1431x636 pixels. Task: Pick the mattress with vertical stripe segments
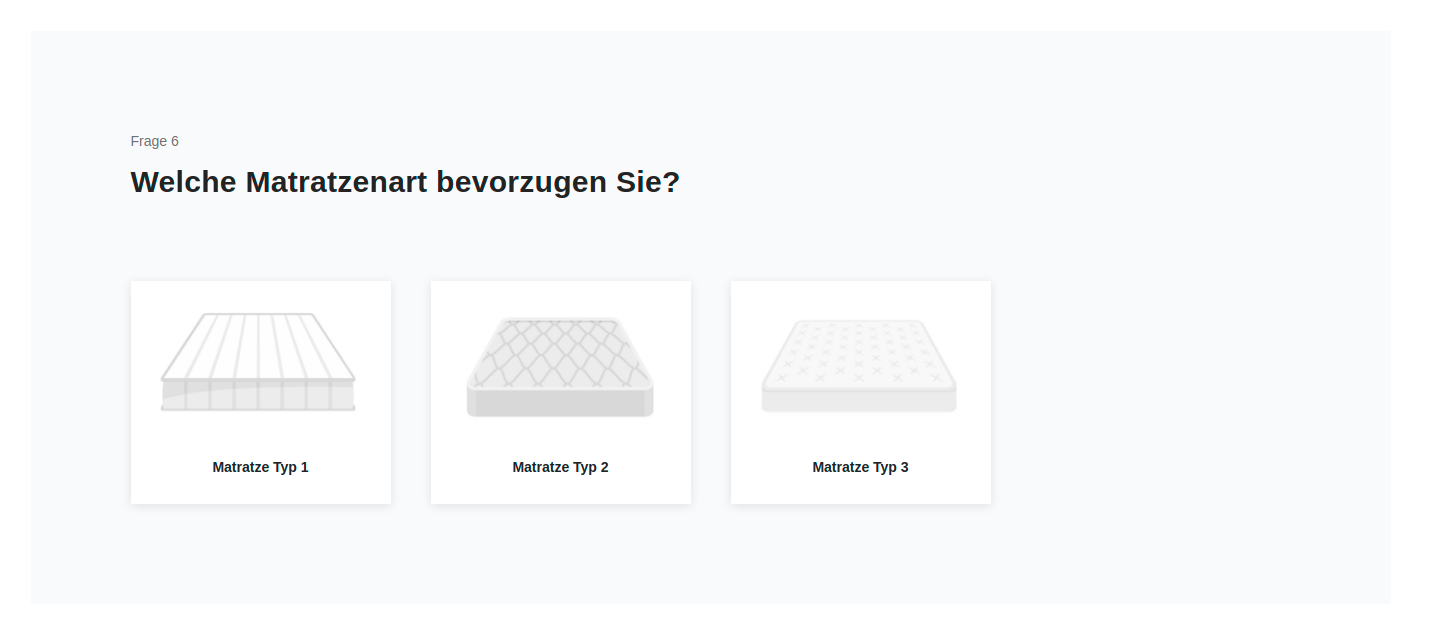coord(259,362)
